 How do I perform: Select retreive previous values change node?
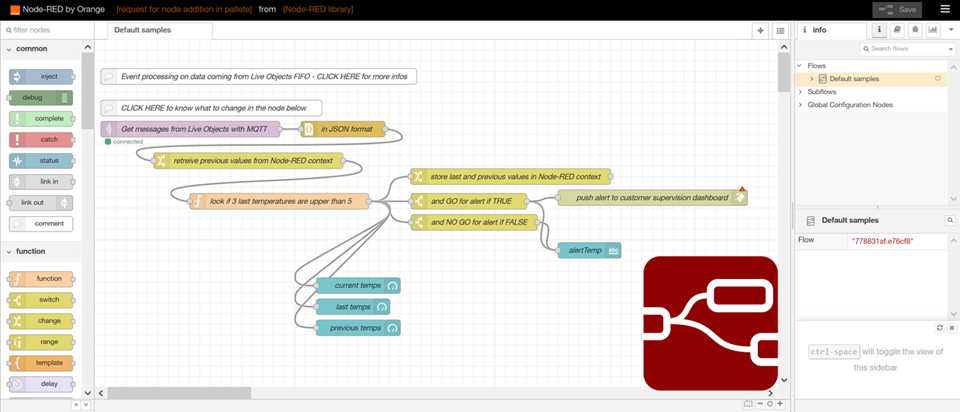coord(248,161)
